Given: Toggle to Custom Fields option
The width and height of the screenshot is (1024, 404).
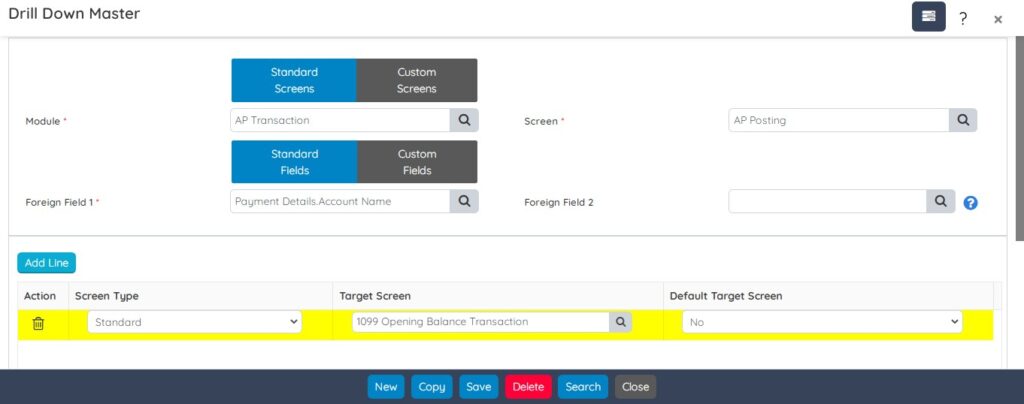Looking at the screenshot, I should [417, 162].
